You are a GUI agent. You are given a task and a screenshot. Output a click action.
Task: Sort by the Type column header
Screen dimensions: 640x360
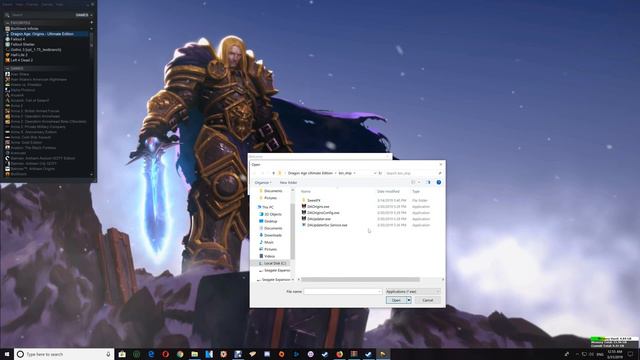(x=416, y=191)
